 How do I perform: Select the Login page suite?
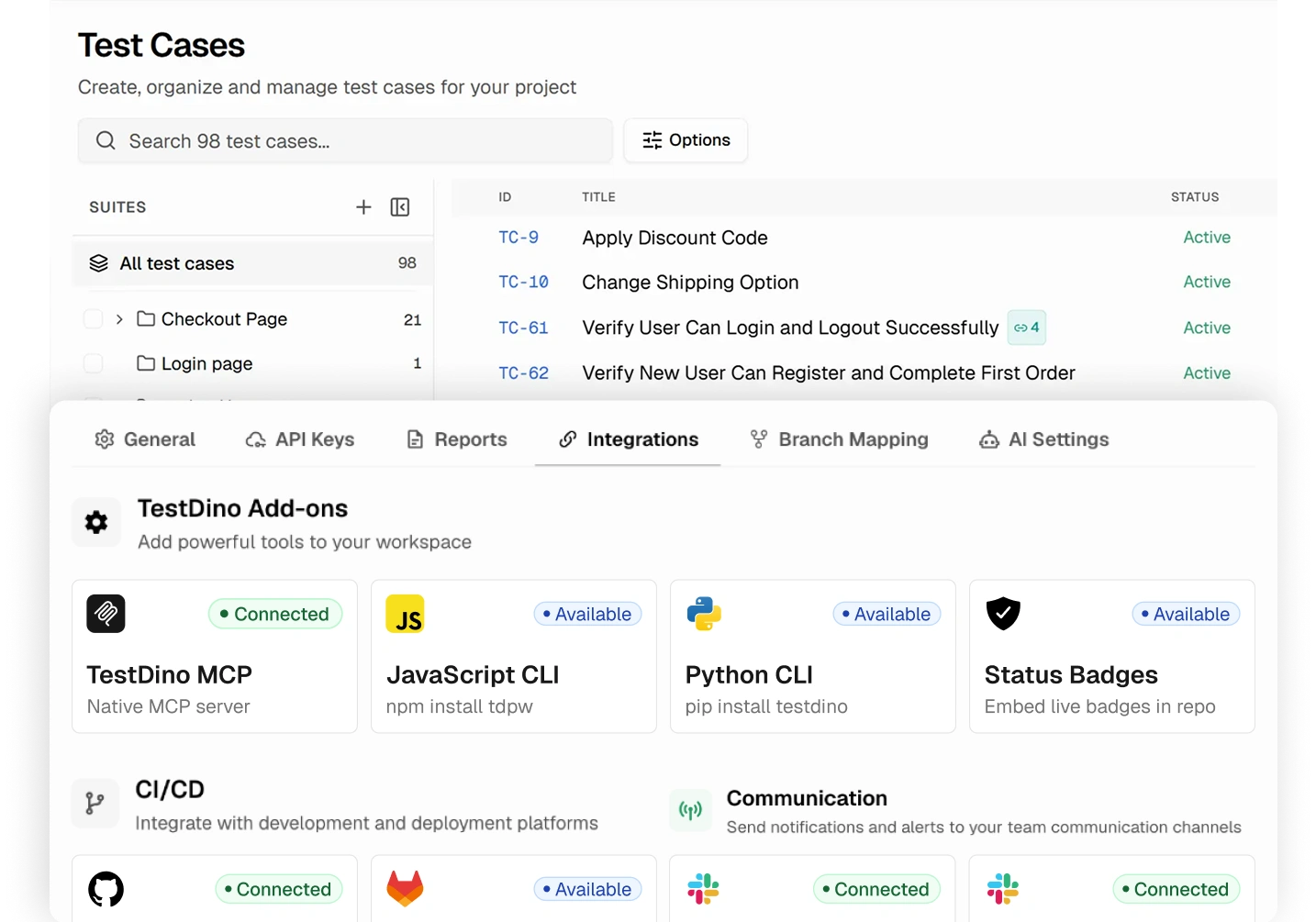206,364
